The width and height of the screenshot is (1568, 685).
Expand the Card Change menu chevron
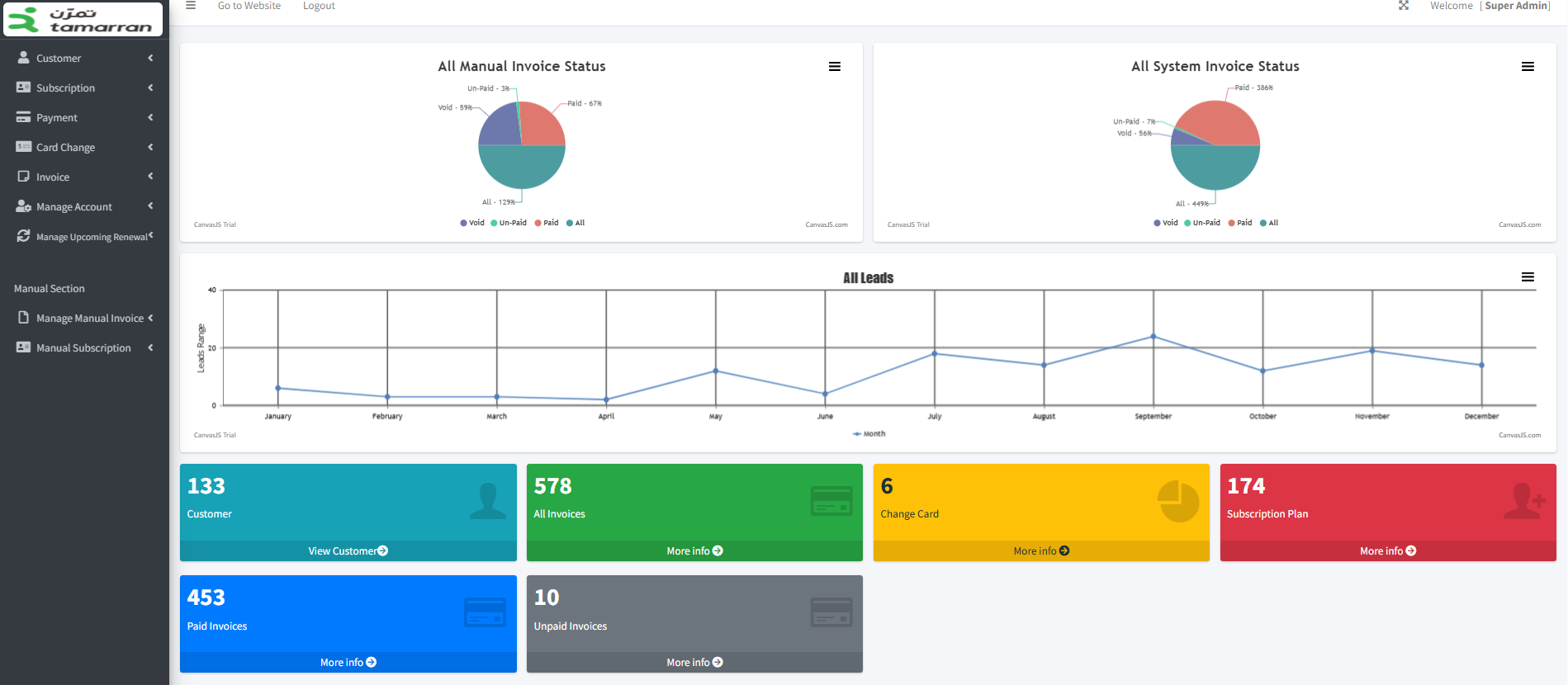pos(150,147)
